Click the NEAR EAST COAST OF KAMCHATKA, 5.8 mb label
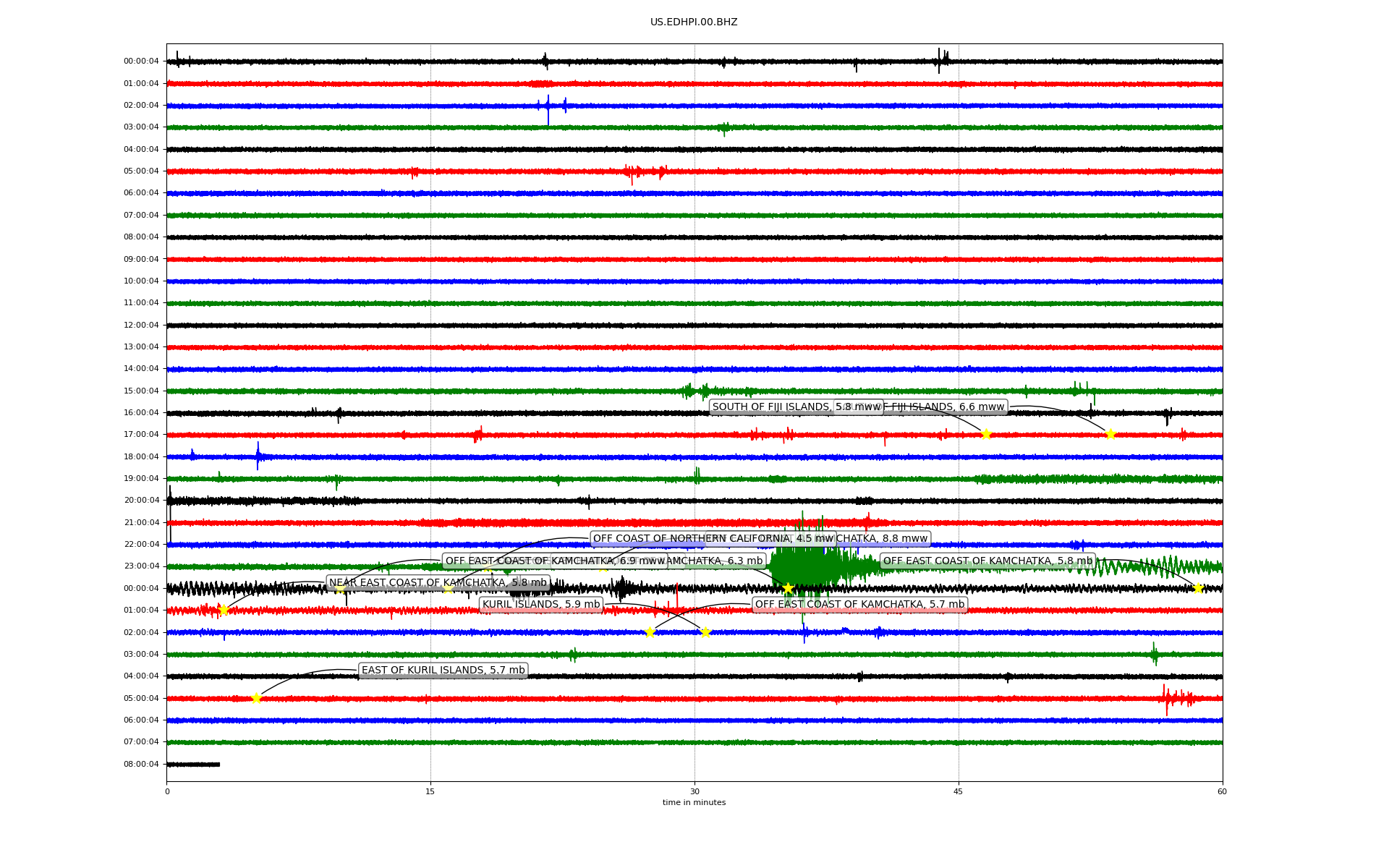 pos(438,583)
